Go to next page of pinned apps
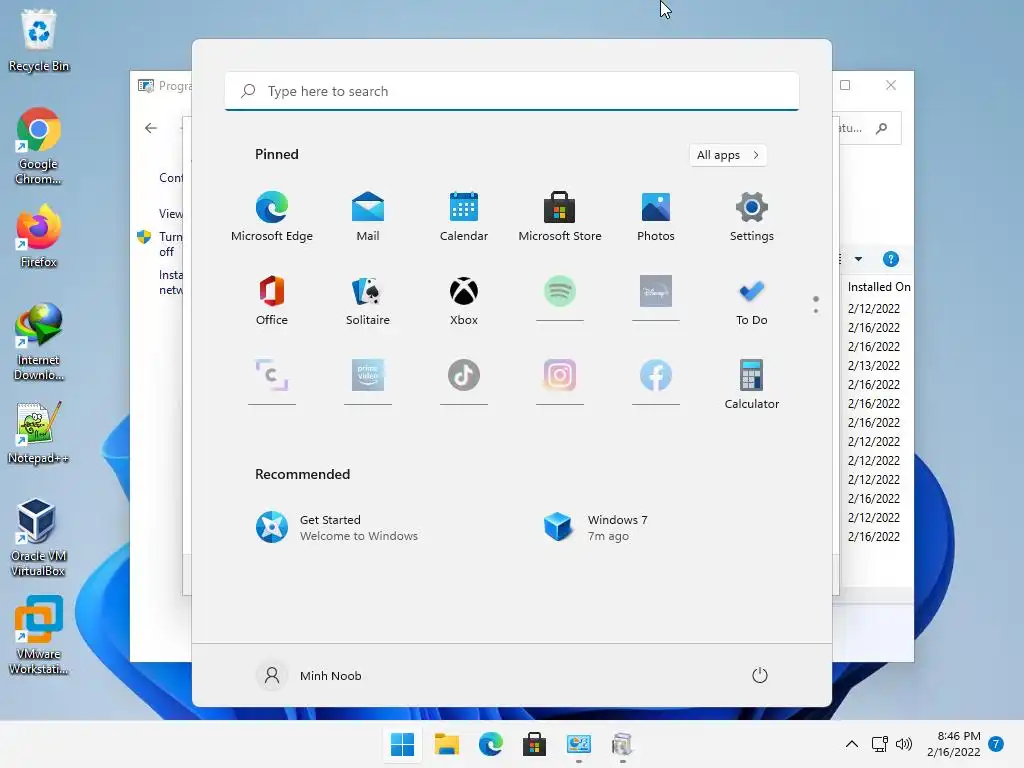Viewport: 1024px width, 768px height. (x=816, y=311)
